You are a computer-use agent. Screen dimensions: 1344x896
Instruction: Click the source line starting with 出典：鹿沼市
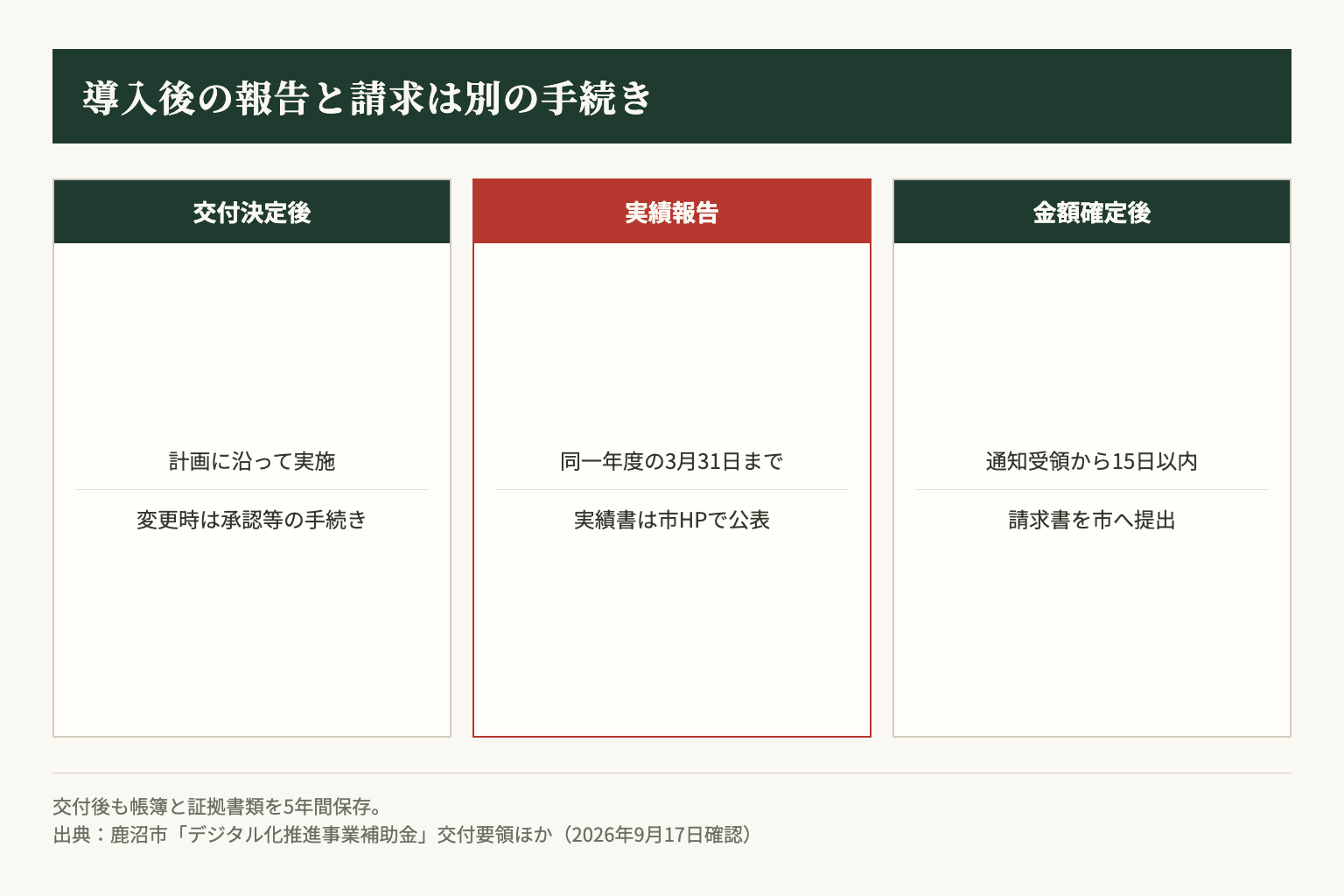(402, 834)
